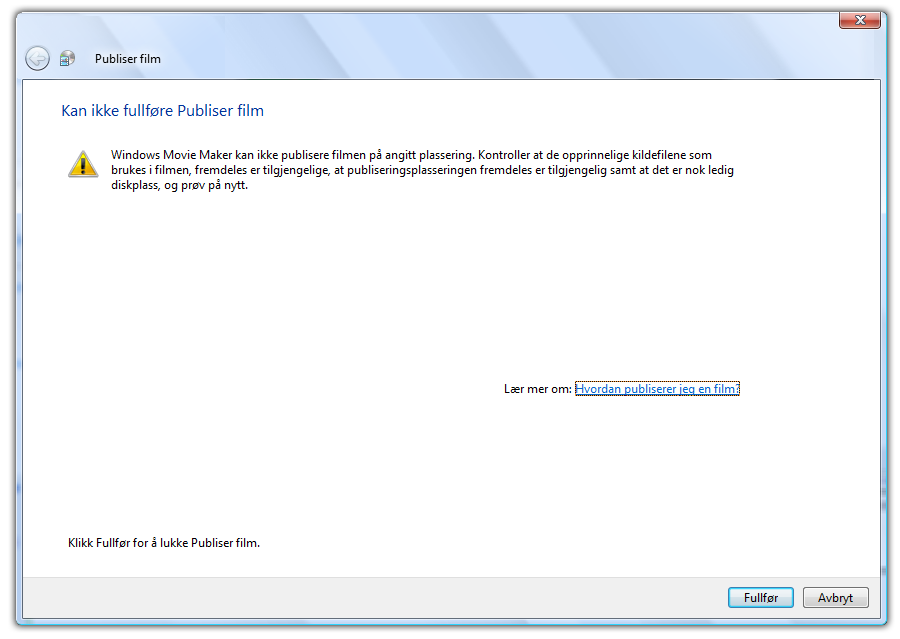Click 'Windows Movie Maker' in the error message
This screenshot has height=639, width=900.
tap(167, 156)
